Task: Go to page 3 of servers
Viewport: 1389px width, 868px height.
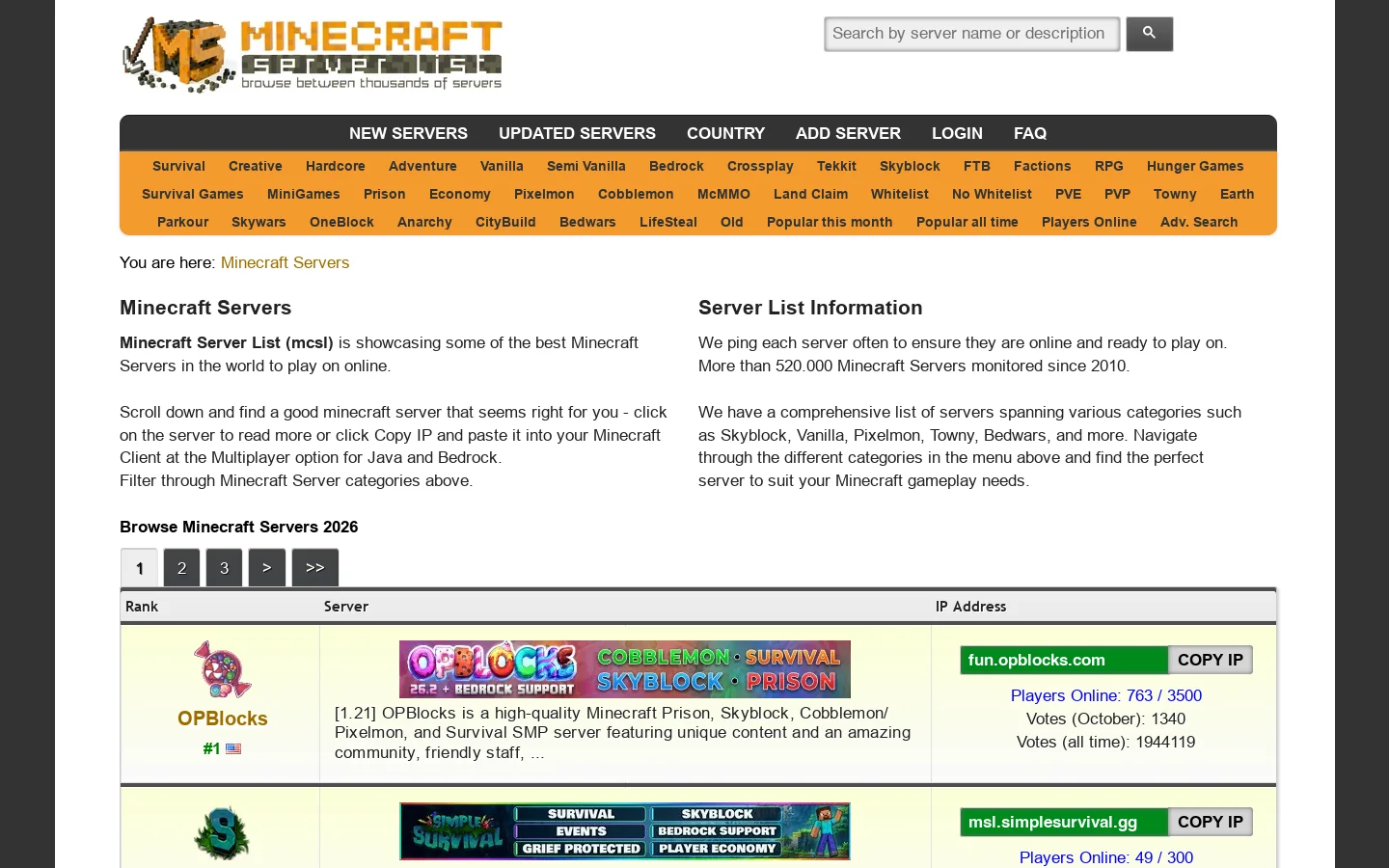Action: coord(224,568)
